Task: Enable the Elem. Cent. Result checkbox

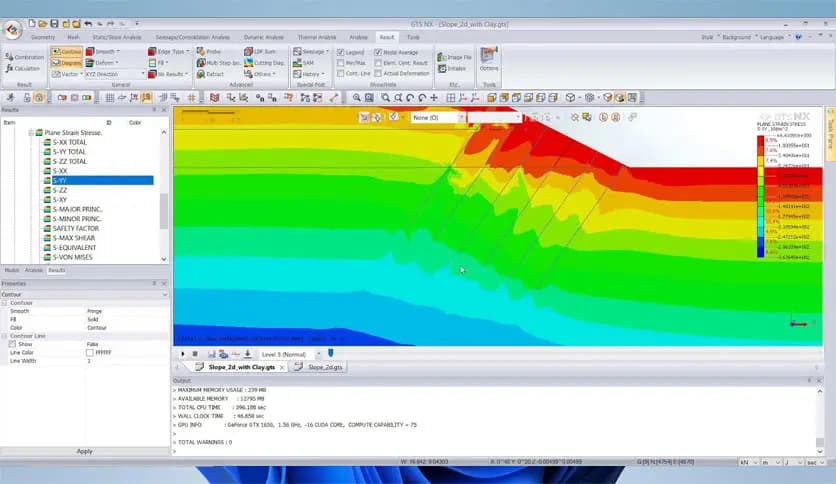Action: [378, 63]
